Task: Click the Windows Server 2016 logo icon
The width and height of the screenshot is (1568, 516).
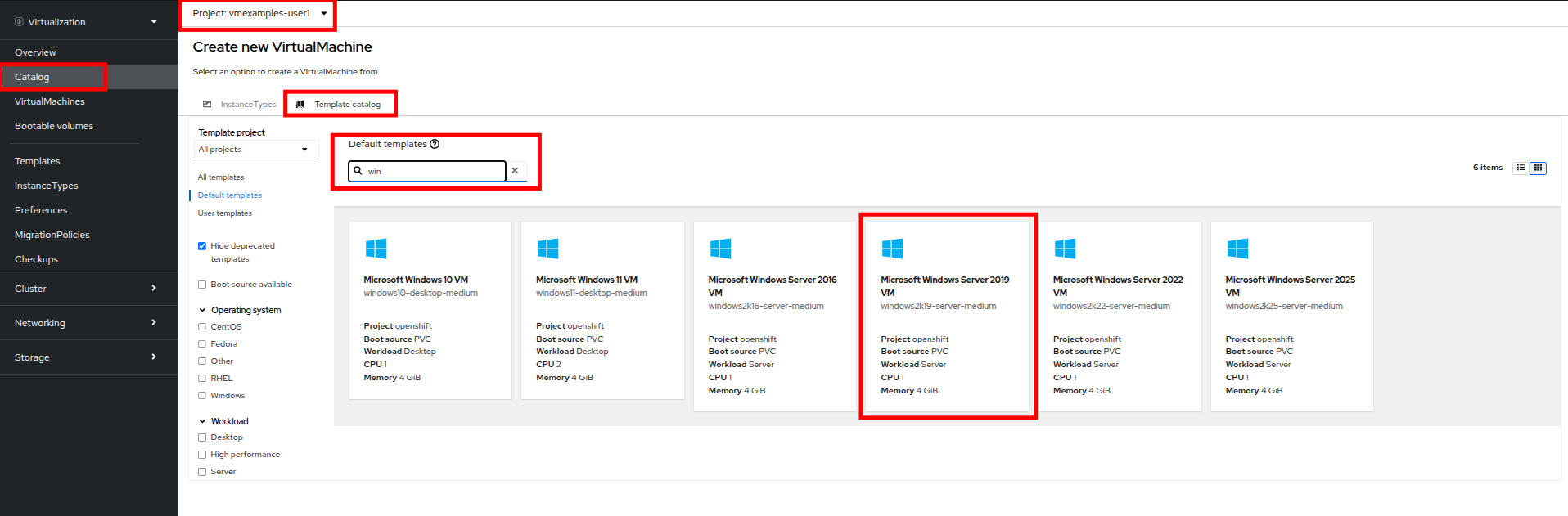Action: (720, 249)
